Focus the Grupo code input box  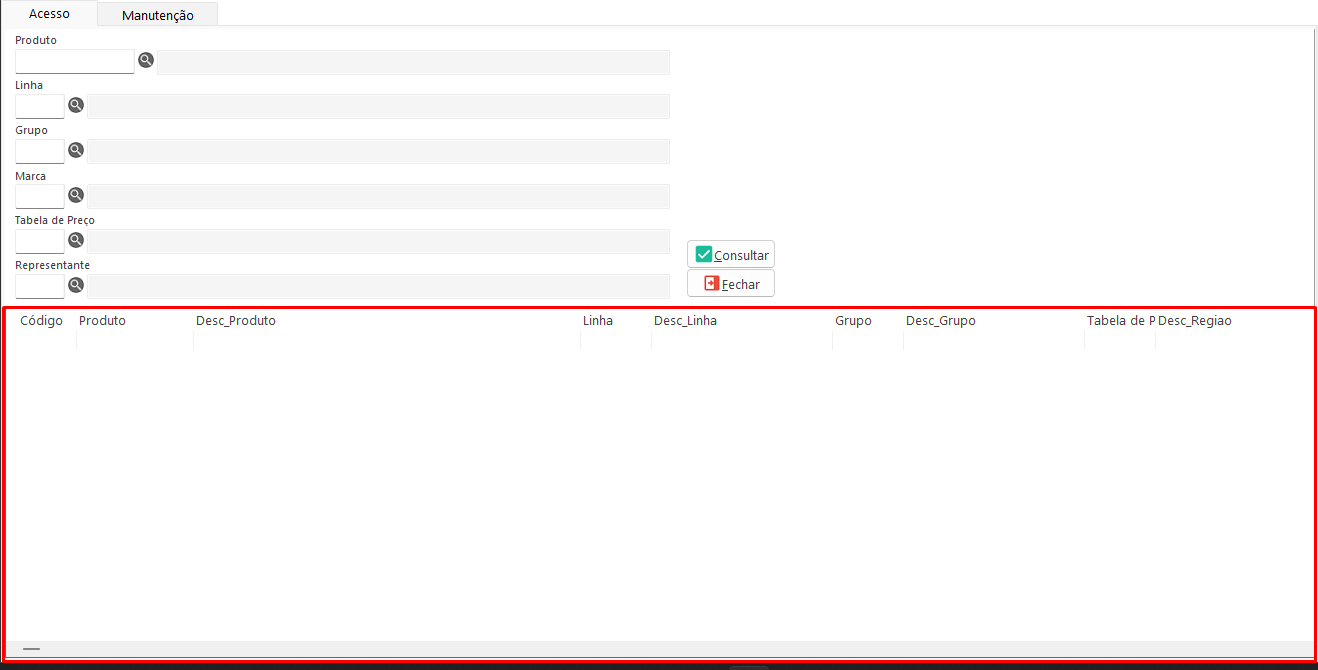tap(40, 151)
